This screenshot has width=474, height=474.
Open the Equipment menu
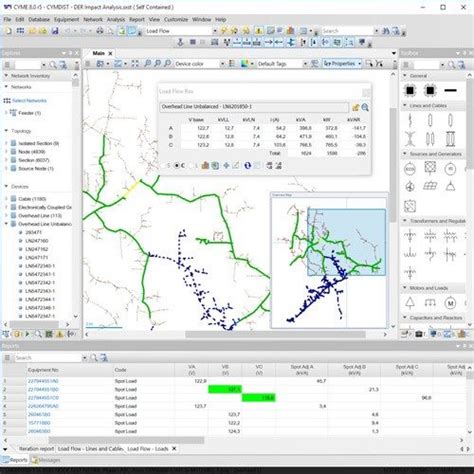click(x=67, y=20)
